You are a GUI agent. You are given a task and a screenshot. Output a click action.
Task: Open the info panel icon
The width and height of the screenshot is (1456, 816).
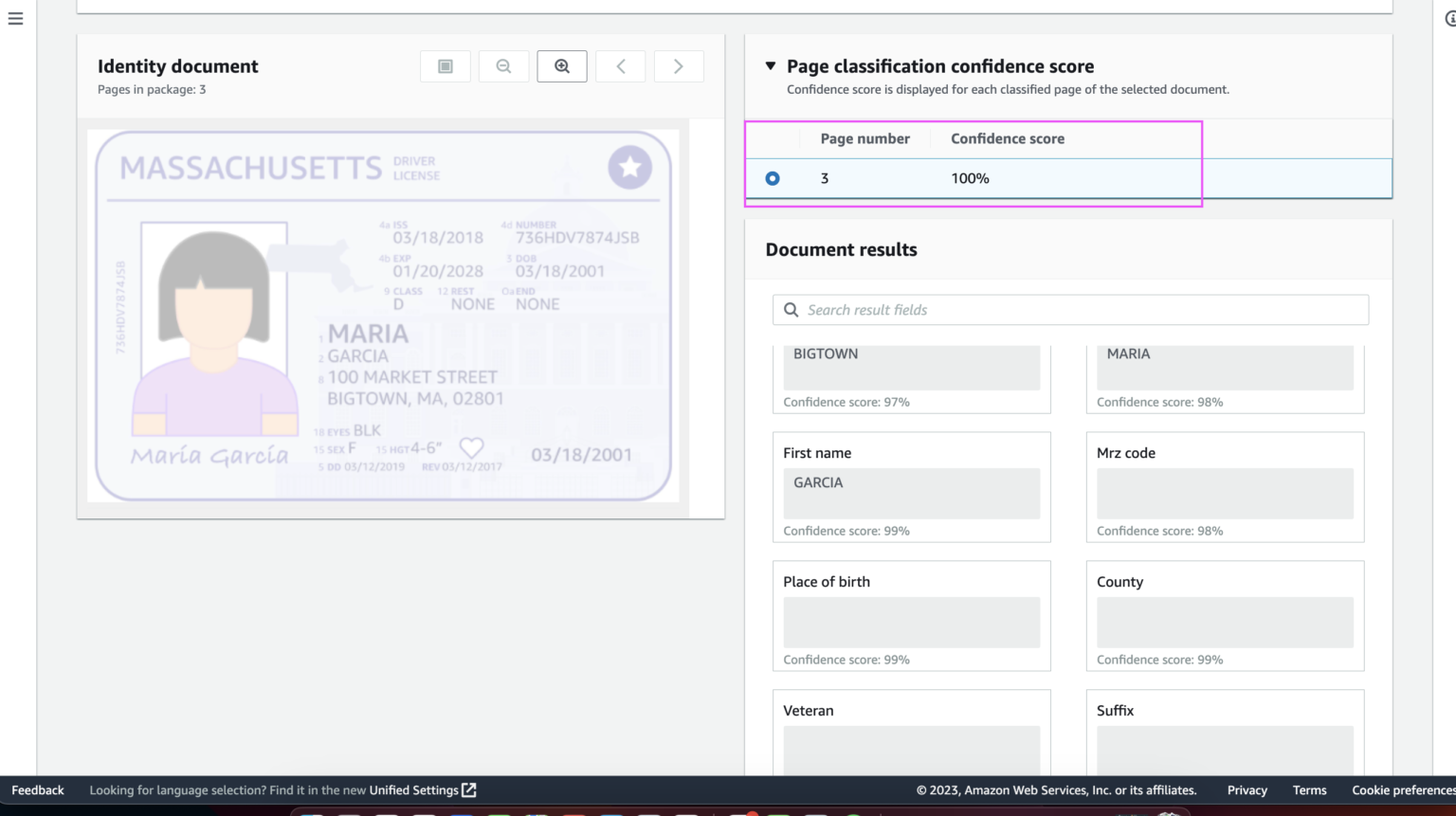(x=1449, y=19)
